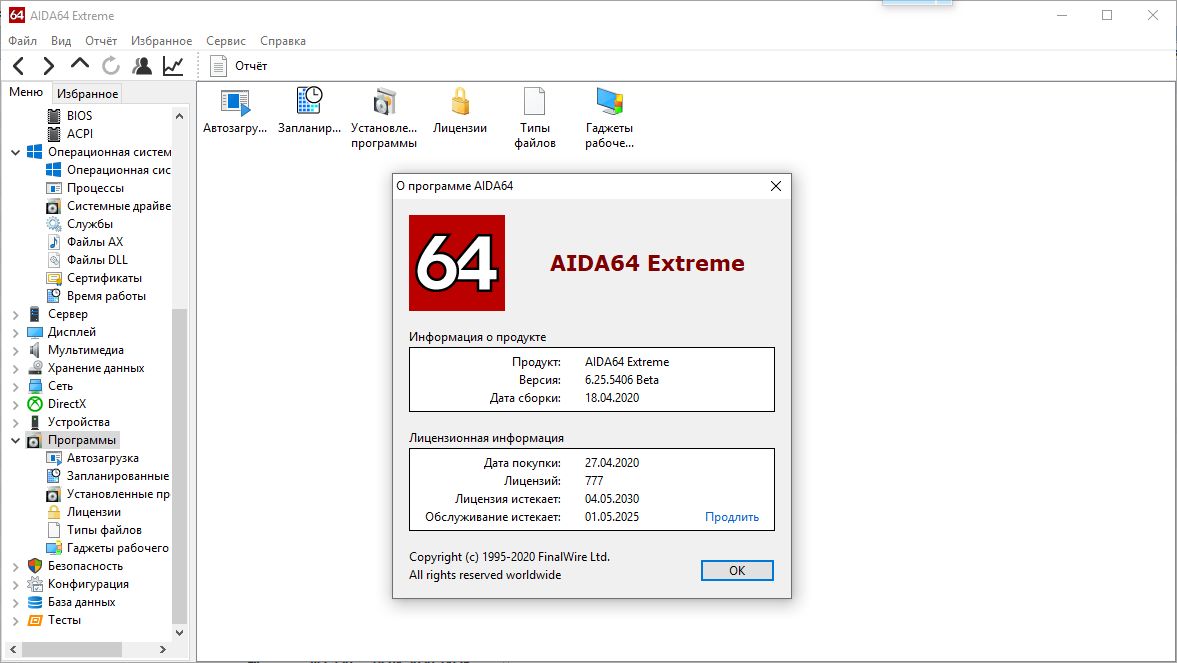1177x663 pixels.
Task: Click the version text 6.25.5406 Beta
Action: [622, 380]
